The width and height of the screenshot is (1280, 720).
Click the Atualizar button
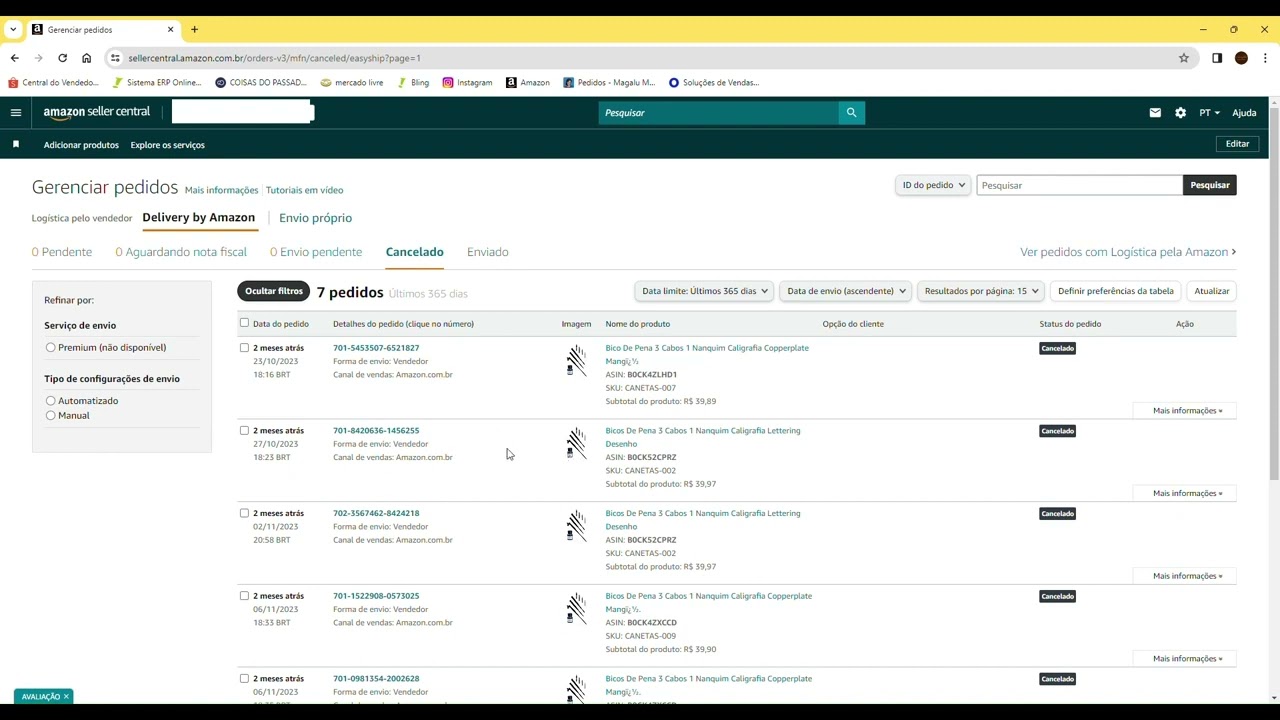[1212, 291]
